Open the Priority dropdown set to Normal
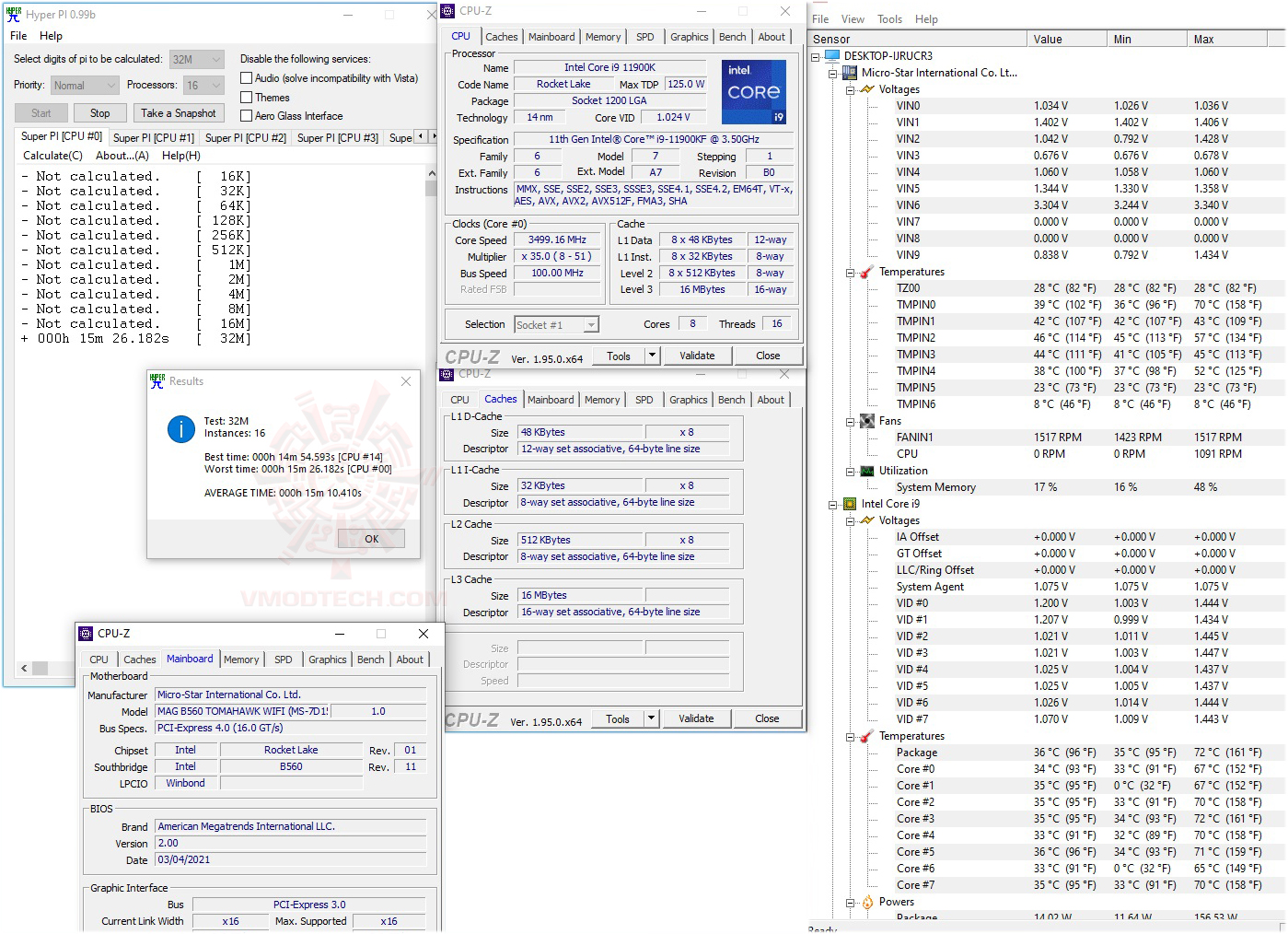 pos(85,86)
